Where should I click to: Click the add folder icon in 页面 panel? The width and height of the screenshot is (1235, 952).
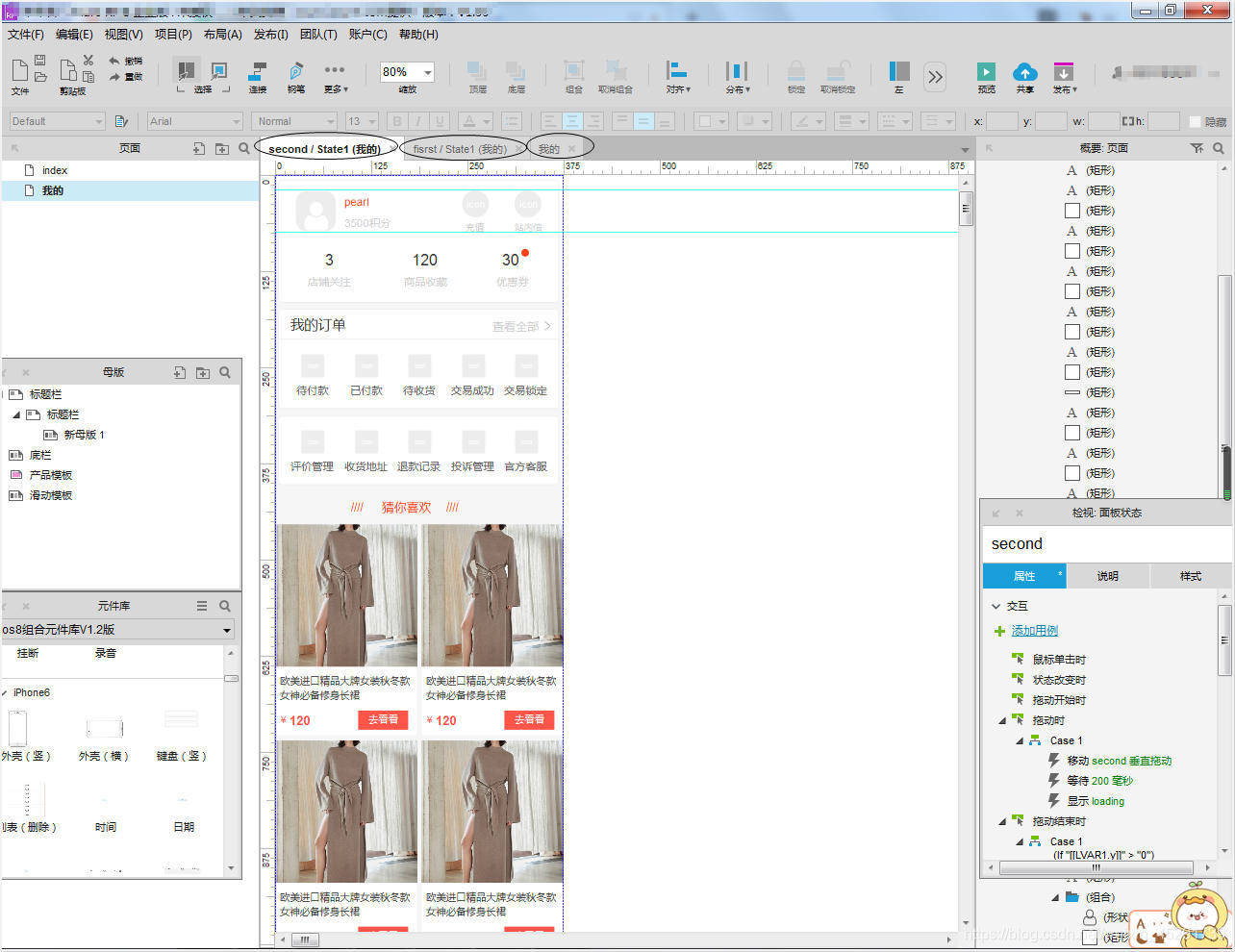222,148
